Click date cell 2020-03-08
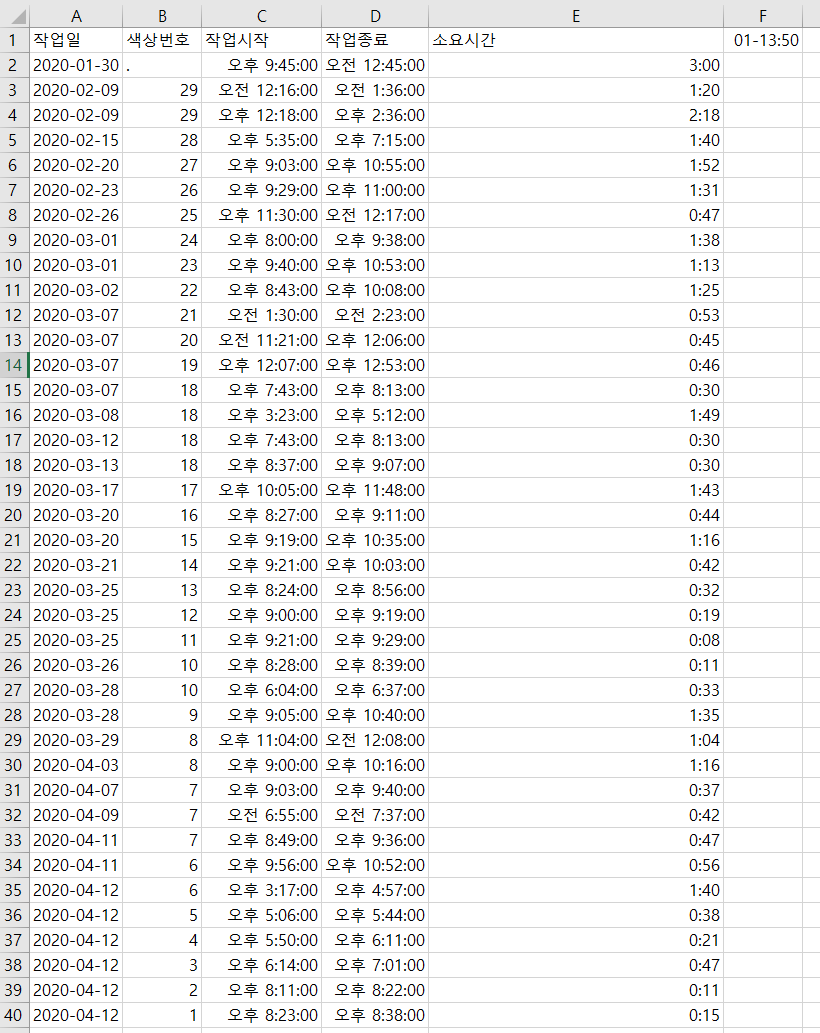Screen dimensions: 820x1033 click(x=76, y=415)
